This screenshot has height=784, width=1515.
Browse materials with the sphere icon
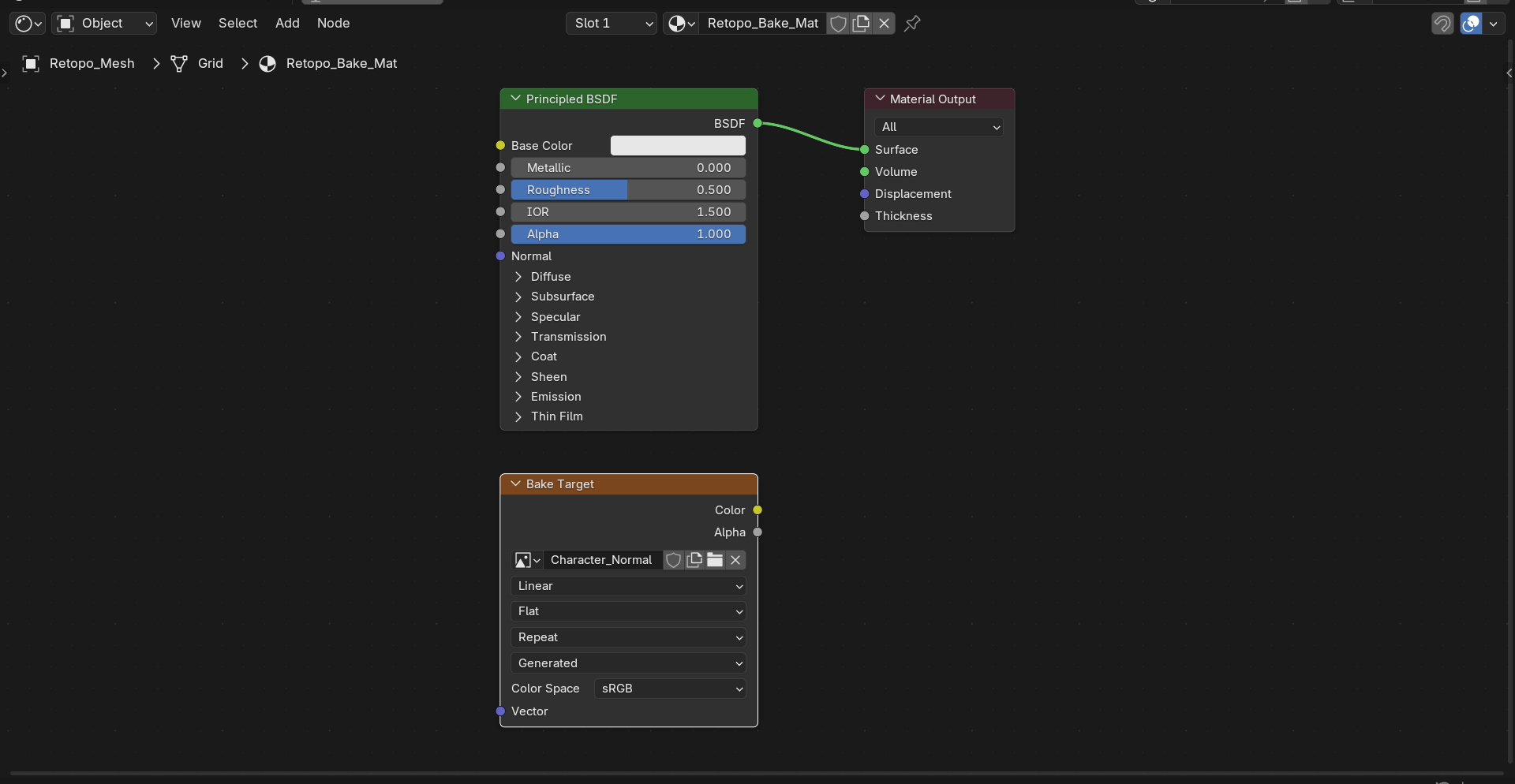tap(681, 24)
